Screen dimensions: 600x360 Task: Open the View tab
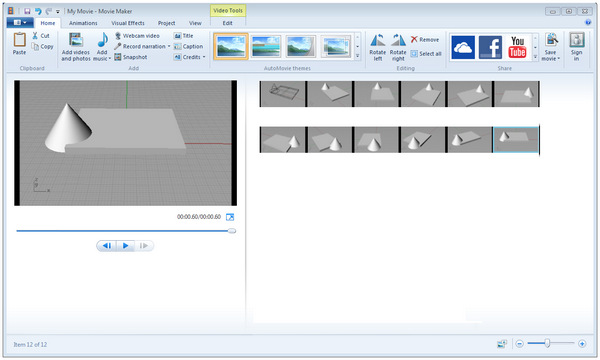click(195, 23)
